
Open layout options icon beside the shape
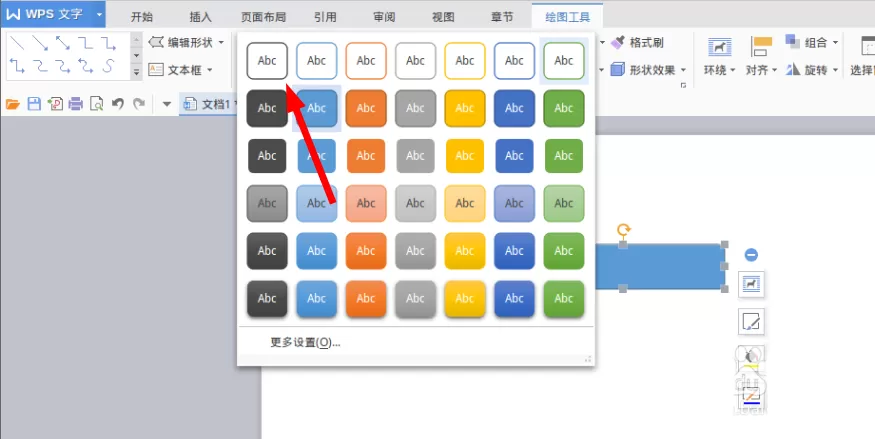[x=751, y=284]
